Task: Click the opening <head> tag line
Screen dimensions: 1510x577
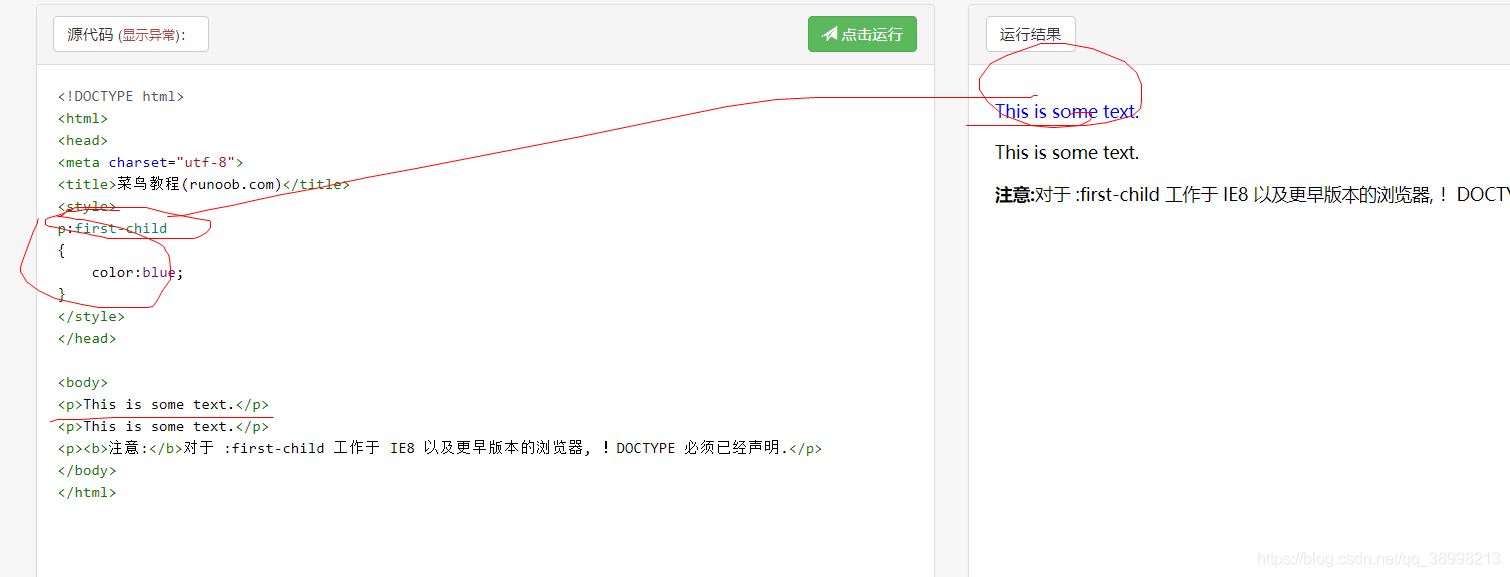Action: point(83,141)
